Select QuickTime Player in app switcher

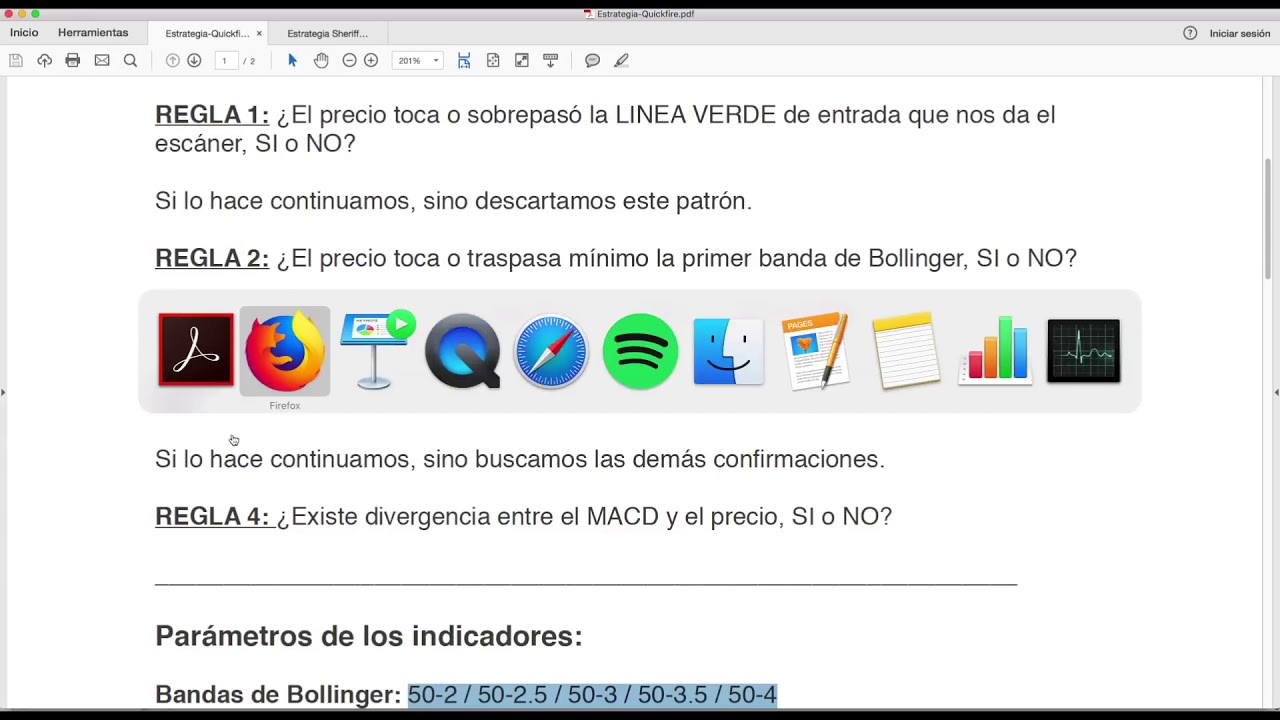pyautogui.click(x=462, y=350)
